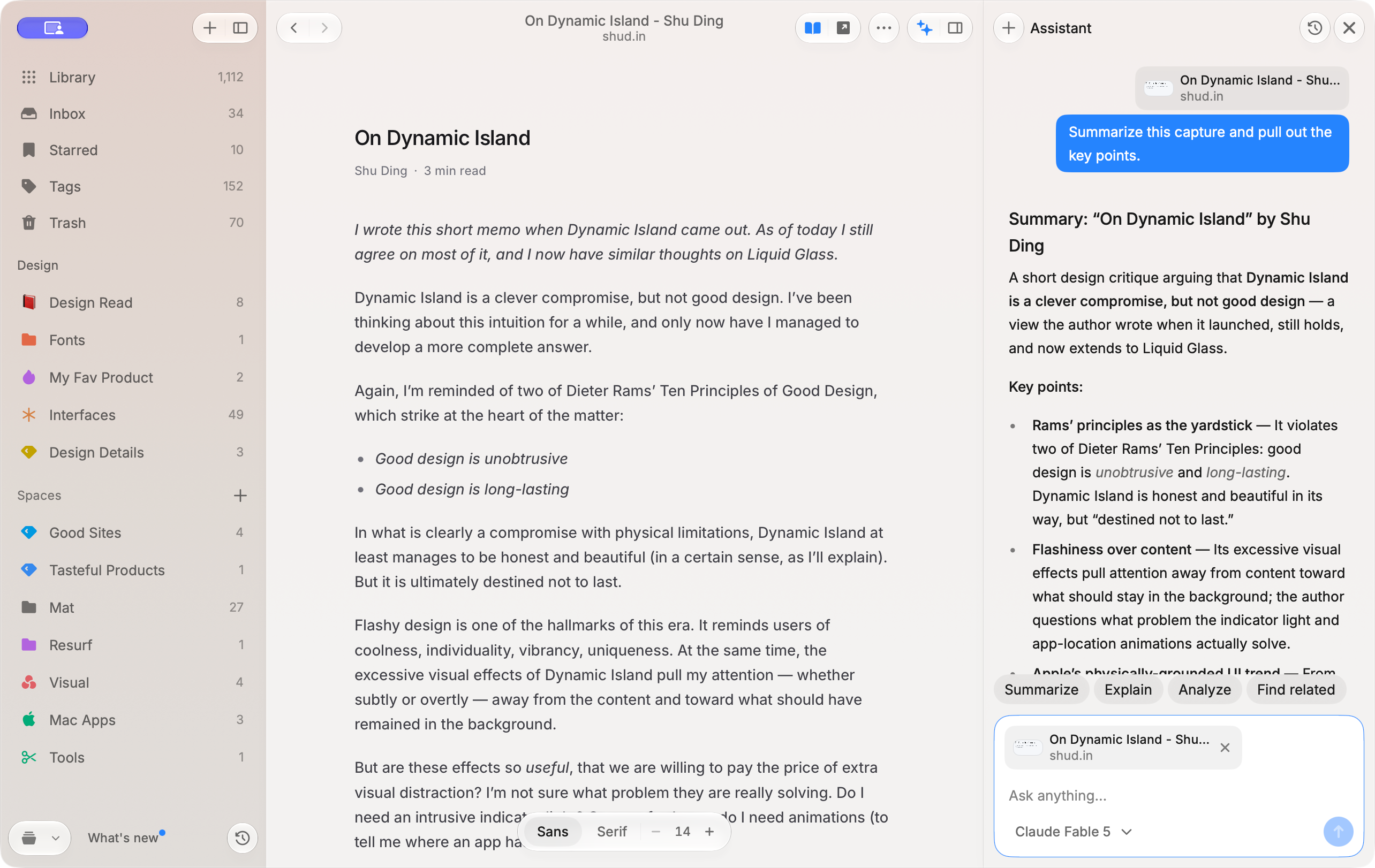Click the On Dynamic Island article heading
This screenshot has height=868, width=1375.
click(442, 138)
